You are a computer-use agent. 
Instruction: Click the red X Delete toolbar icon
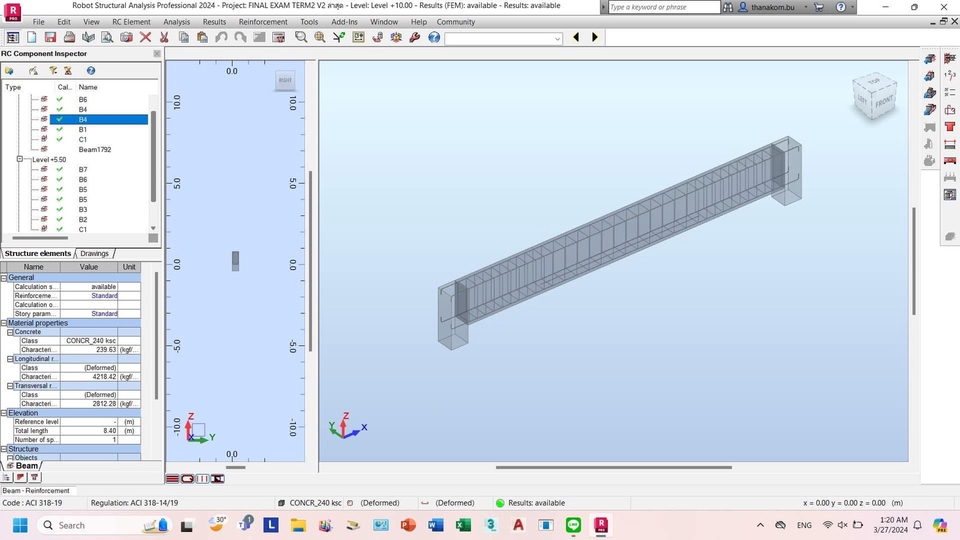pyautogui.click(x=145, y=38)
